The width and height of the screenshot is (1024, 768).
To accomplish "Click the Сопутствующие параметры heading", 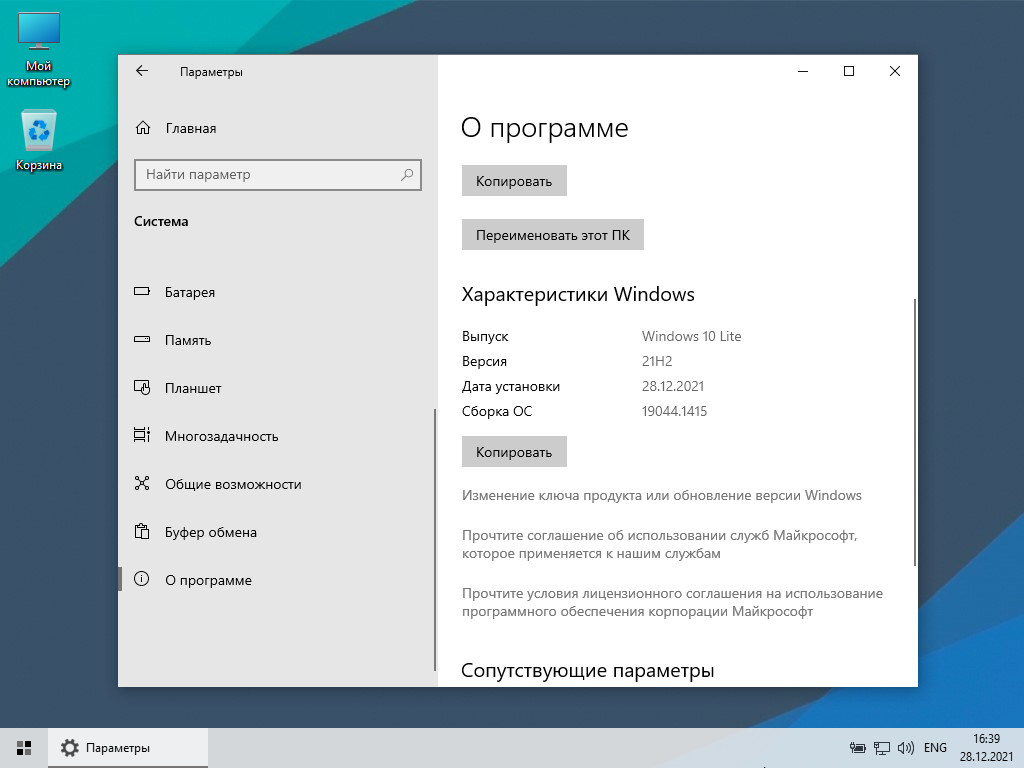I will point(588,671).
